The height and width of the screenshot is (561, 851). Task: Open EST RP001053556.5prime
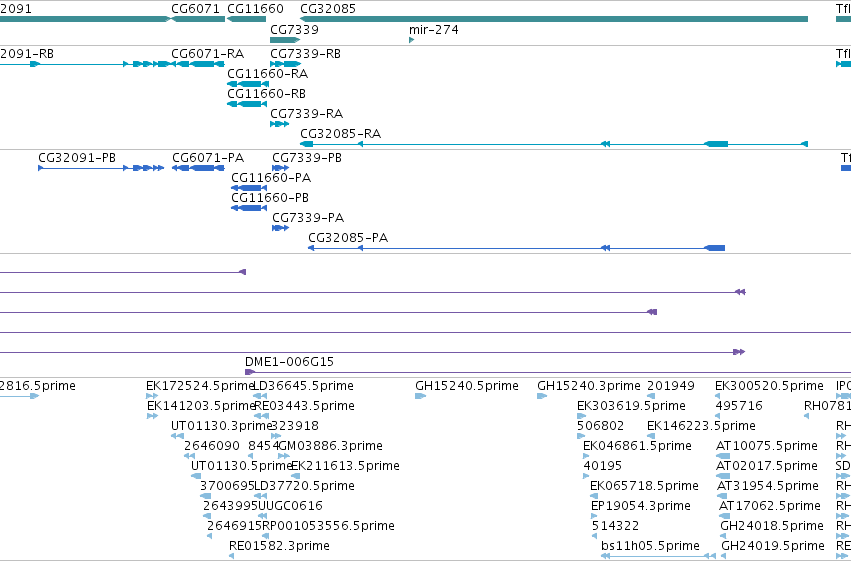click(x=328, y=526)
